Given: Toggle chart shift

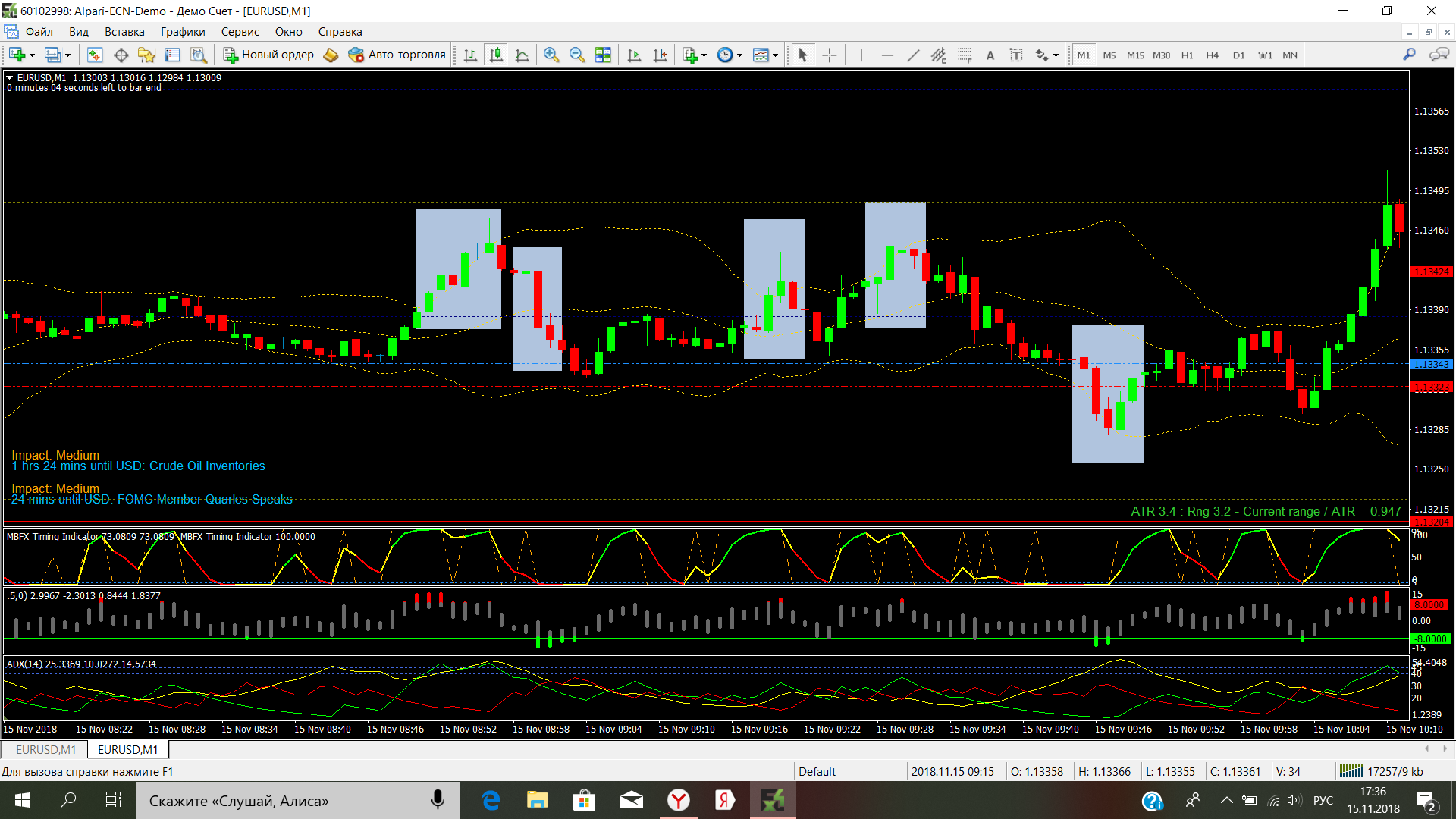Looking at the screenshot, I should pyautogui.click(x=661, y=55).
